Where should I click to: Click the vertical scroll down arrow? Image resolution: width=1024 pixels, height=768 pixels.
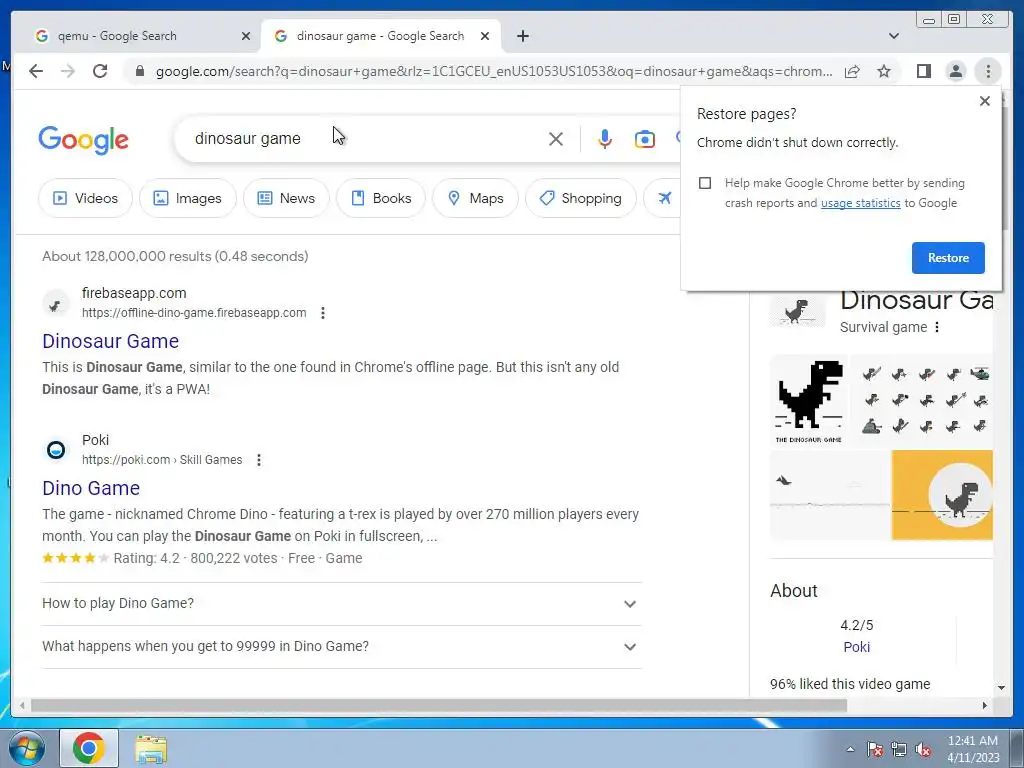point(1001,688)
